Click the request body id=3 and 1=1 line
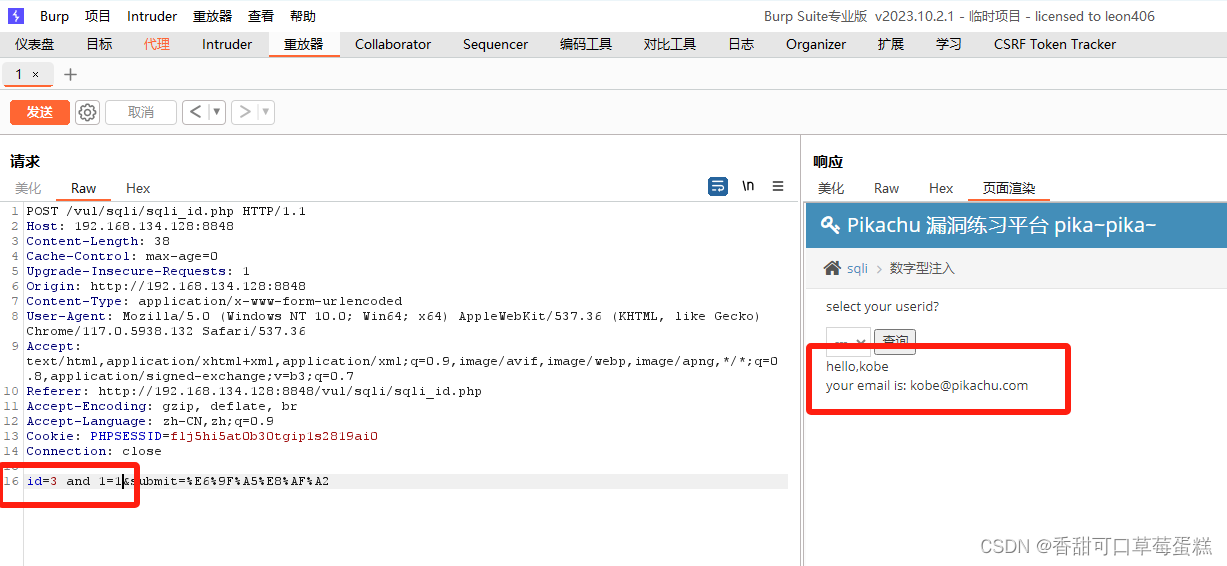 (178, 481)
